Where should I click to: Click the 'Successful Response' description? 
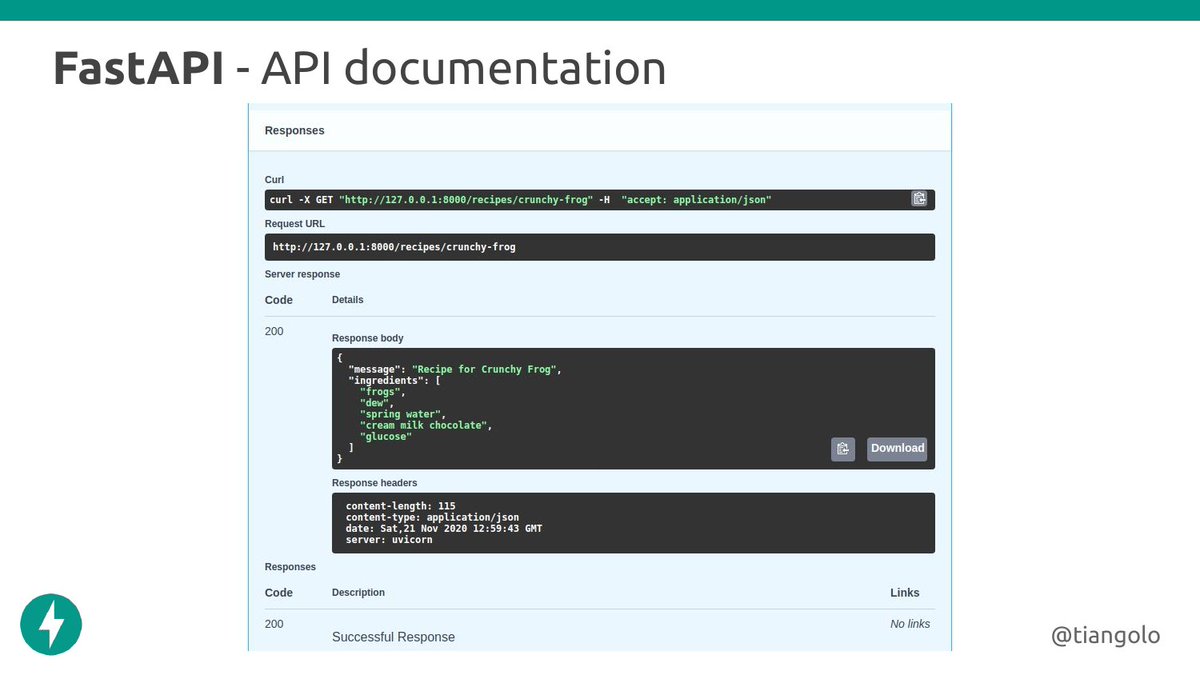(393, 637)
